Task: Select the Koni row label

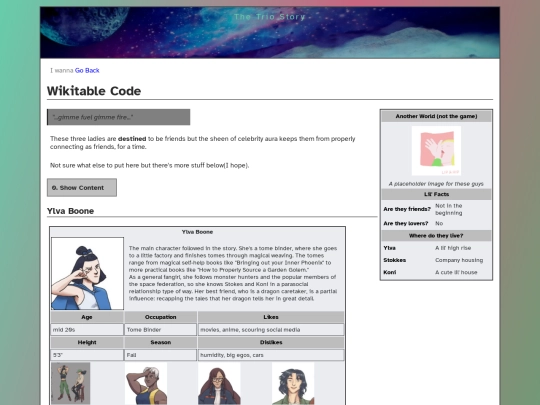Action: pyautogui.click(x=390, y=272)
